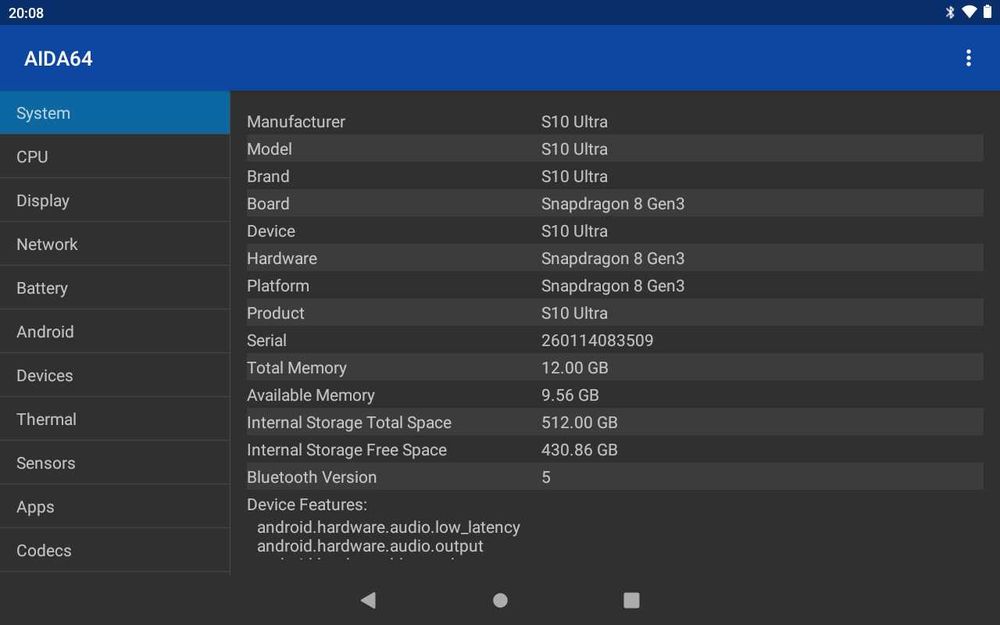Image resolution: width=1000 pixels, height=625 pixels.
Task: Open the Android section
Action: pyautogui.click(x=115, y=332)
